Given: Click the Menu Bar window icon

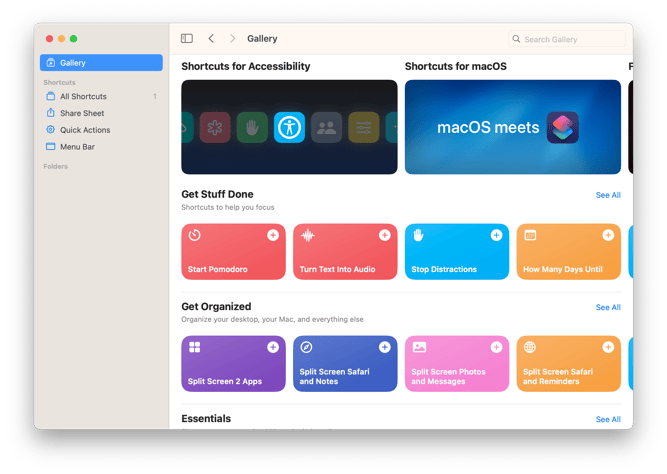Looking at the screenshot, I should (x=51, y=146).
